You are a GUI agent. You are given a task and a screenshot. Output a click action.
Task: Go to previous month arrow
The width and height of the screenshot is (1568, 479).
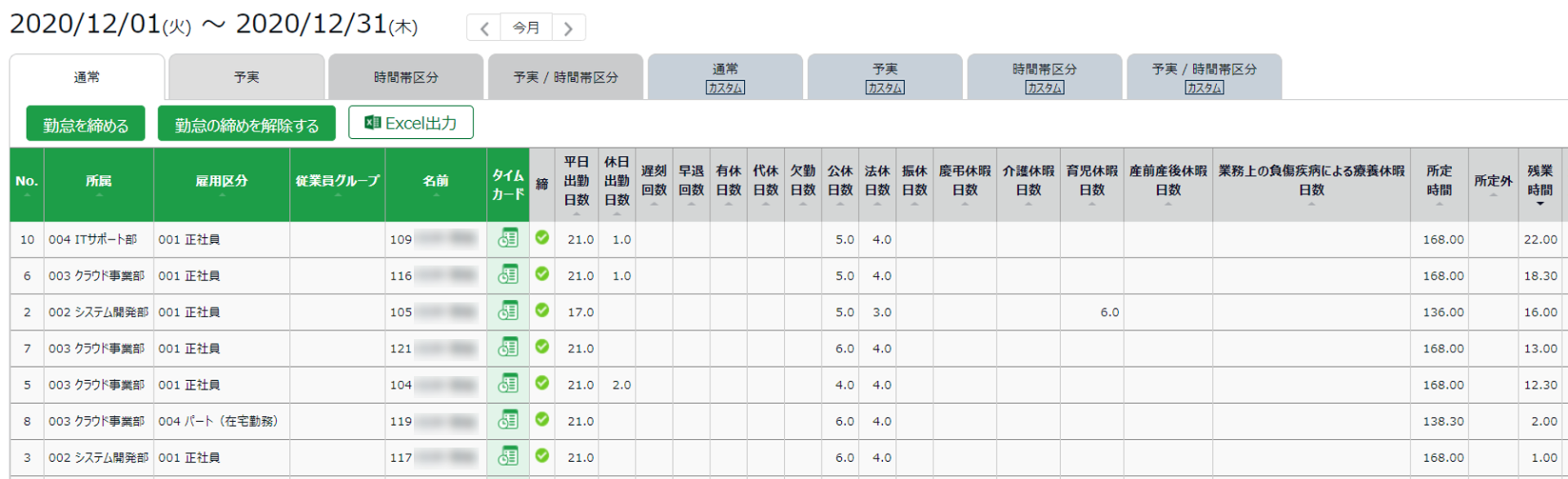(484, 29)
